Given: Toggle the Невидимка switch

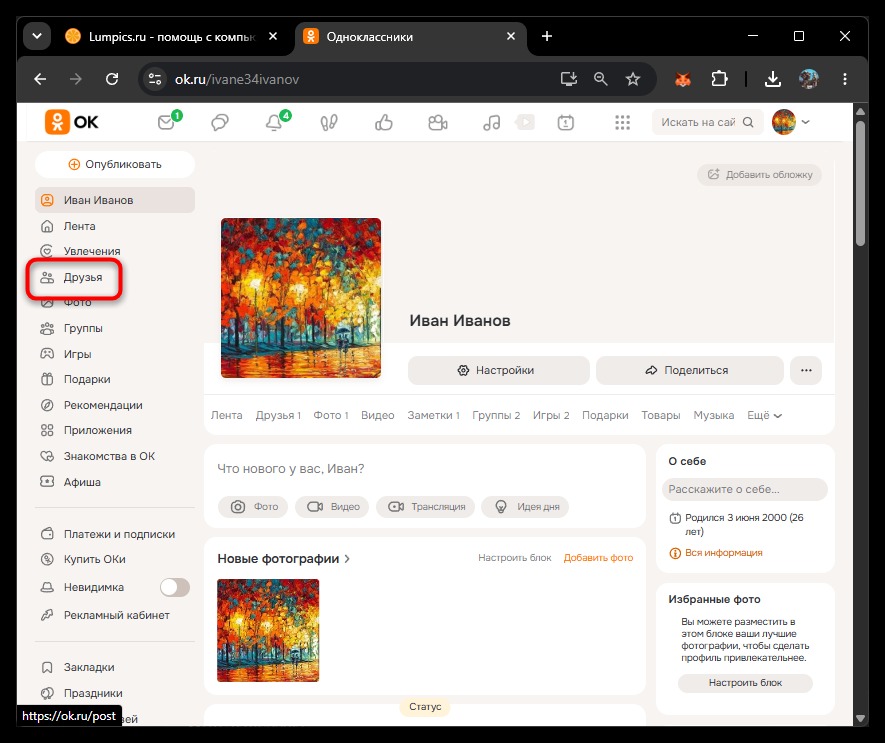Looking at the screenshot, I should coord(175,587).
